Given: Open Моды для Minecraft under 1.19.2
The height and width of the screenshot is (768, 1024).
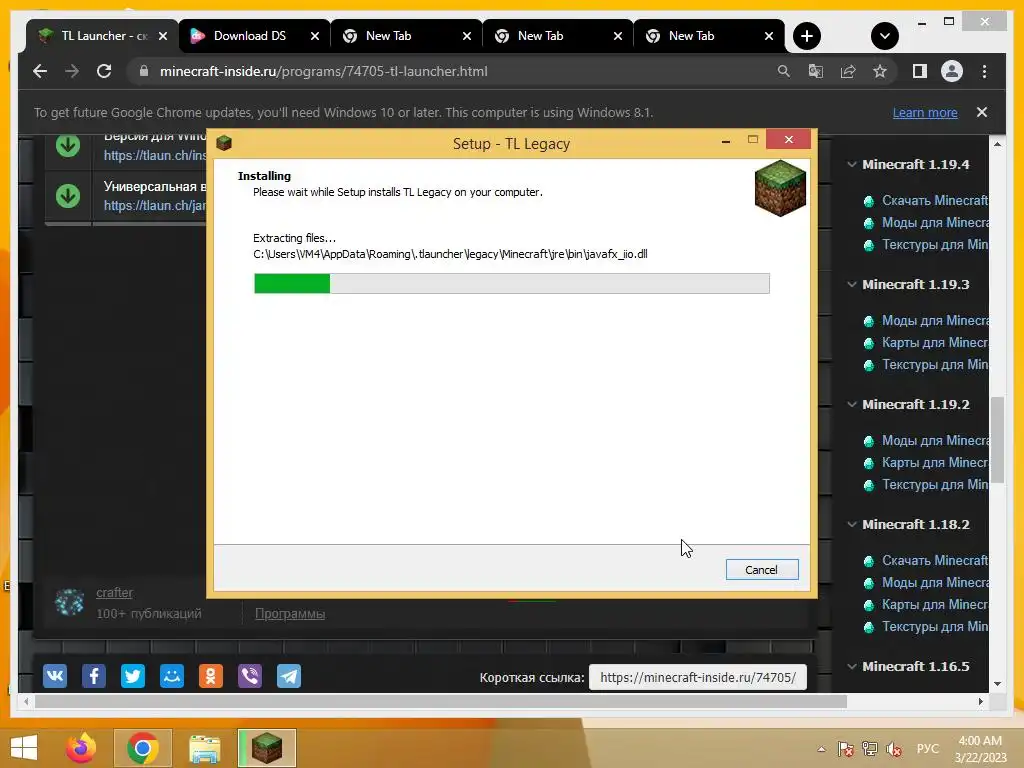Looking at the screenshot, I should click(x=935, y=440).
